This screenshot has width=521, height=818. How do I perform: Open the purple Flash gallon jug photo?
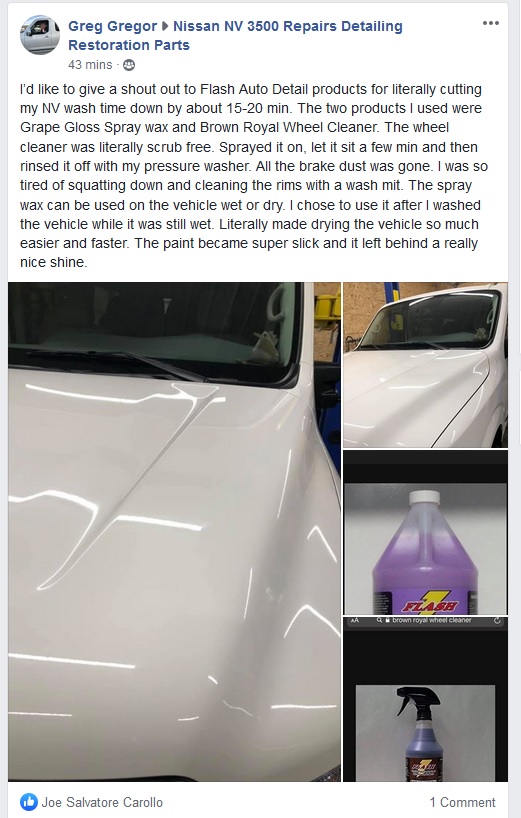point(425,532)
